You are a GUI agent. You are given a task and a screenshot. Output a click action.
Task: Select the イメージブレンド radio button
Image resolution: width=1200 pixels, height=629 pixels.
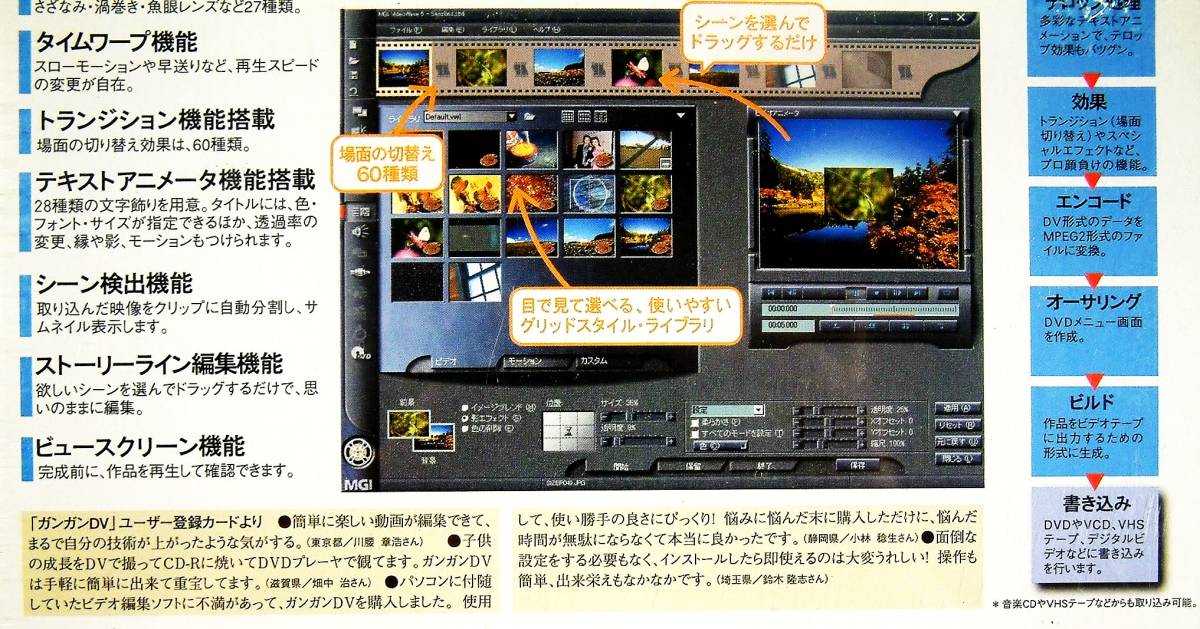(x=465, y=408)
